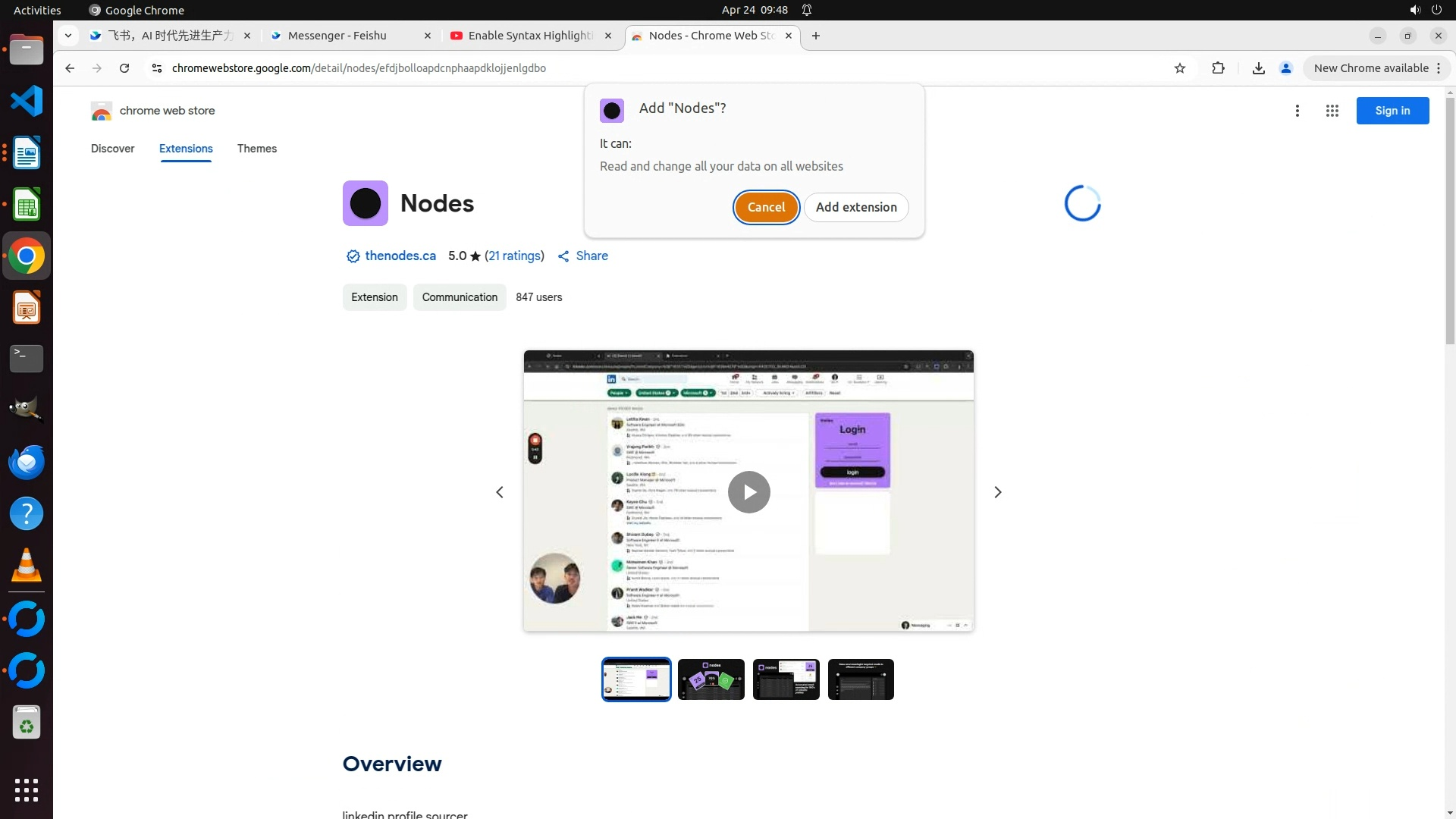Open the Chrome profile avatar icon
Screen dimensions: 1456x819
point(1286,68)
